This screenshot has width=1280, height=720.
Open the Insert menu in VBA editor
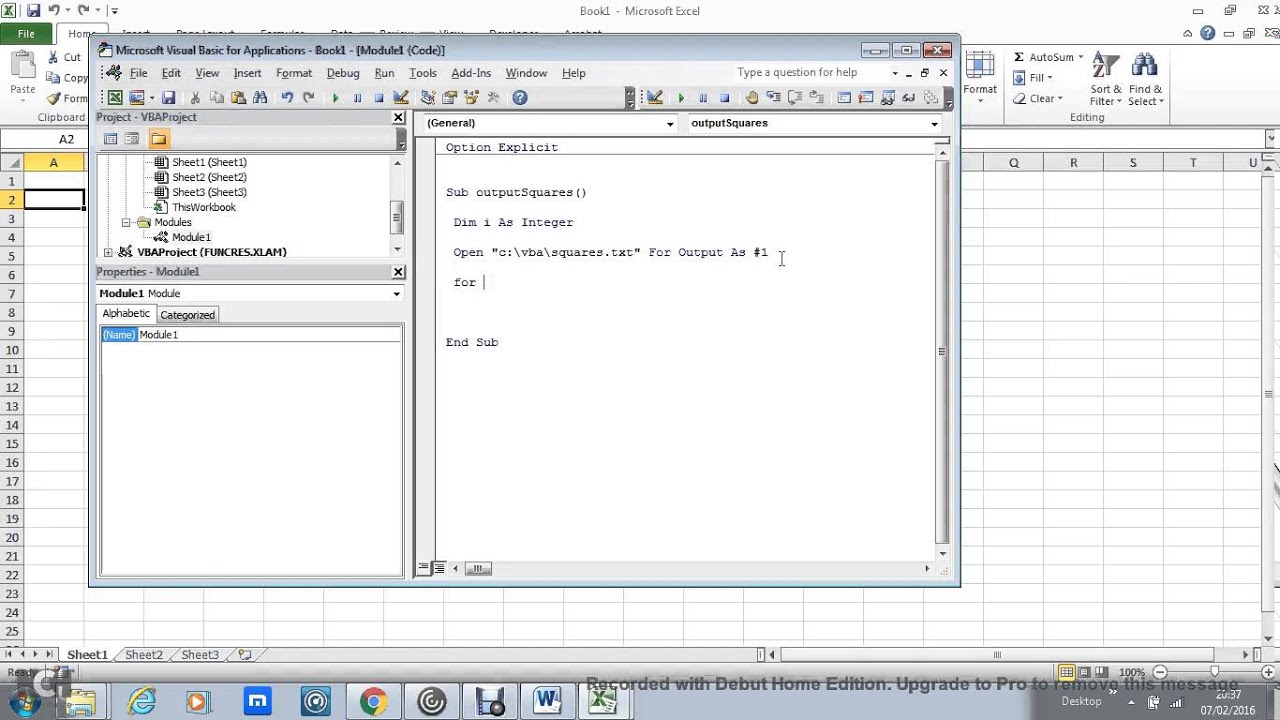[247, 73]
